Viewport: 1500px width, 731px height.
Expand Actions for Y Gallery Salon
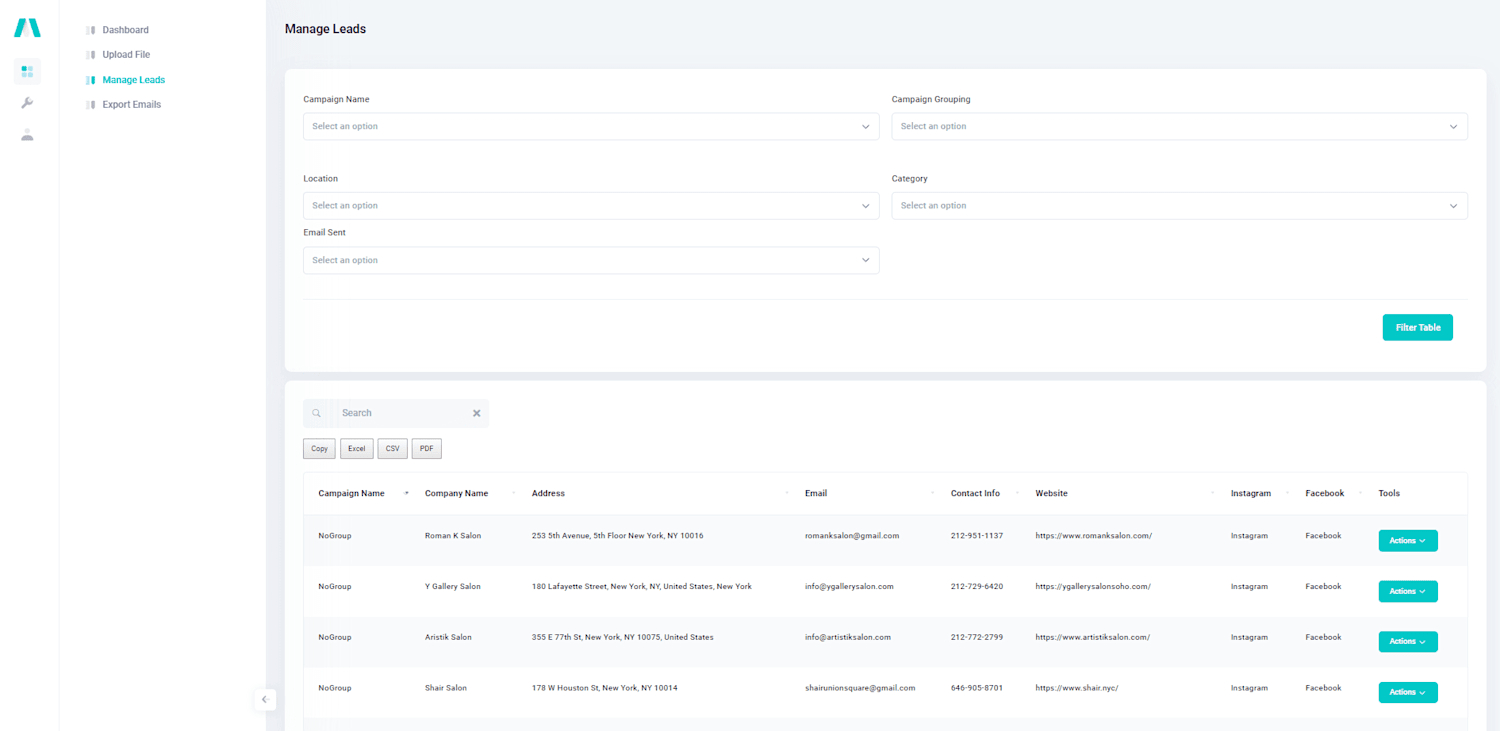1408,591
